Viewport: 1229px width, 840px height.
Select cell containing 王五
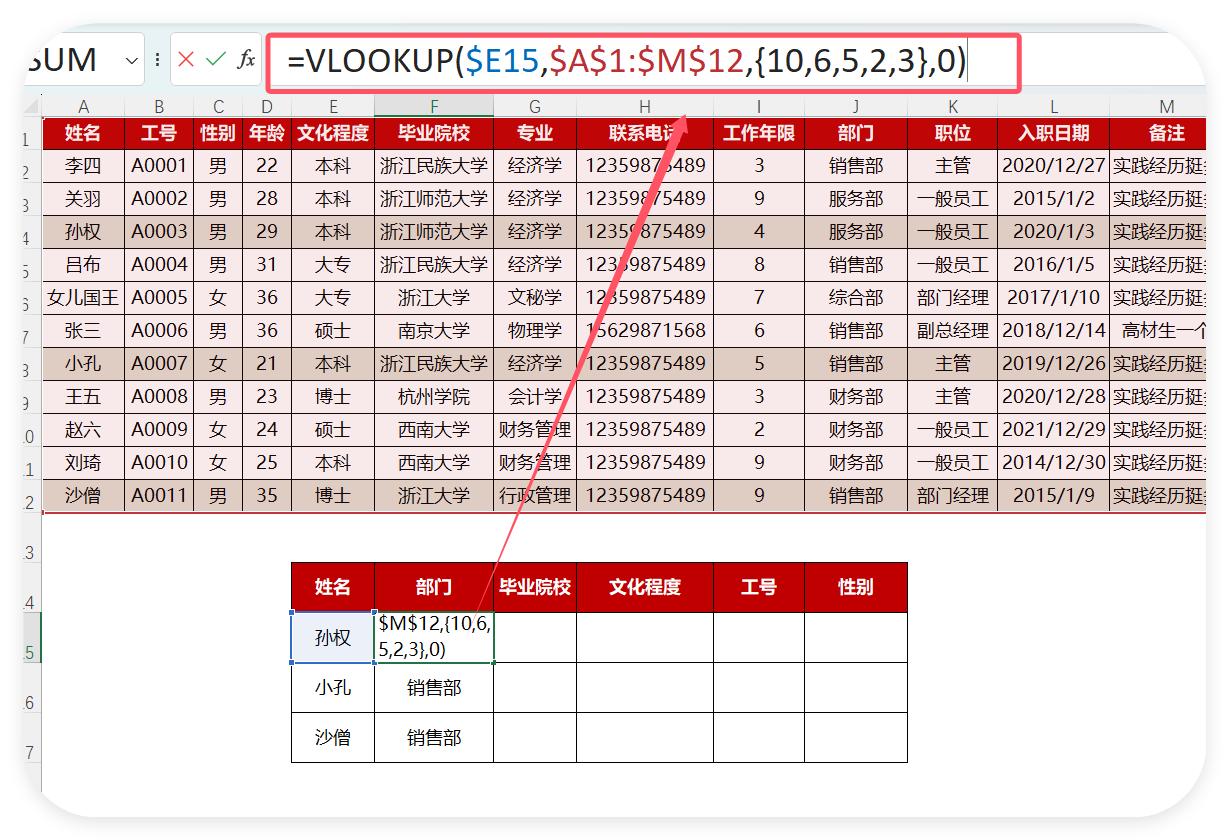click(x=83, y=397)
